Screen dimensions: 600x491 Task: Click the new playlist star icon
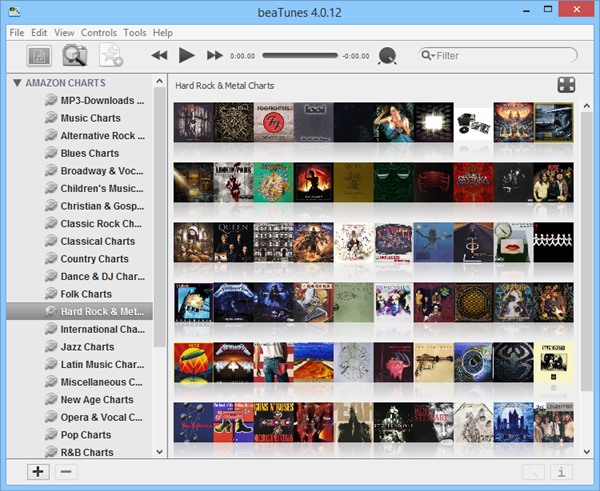pos(110,56)
